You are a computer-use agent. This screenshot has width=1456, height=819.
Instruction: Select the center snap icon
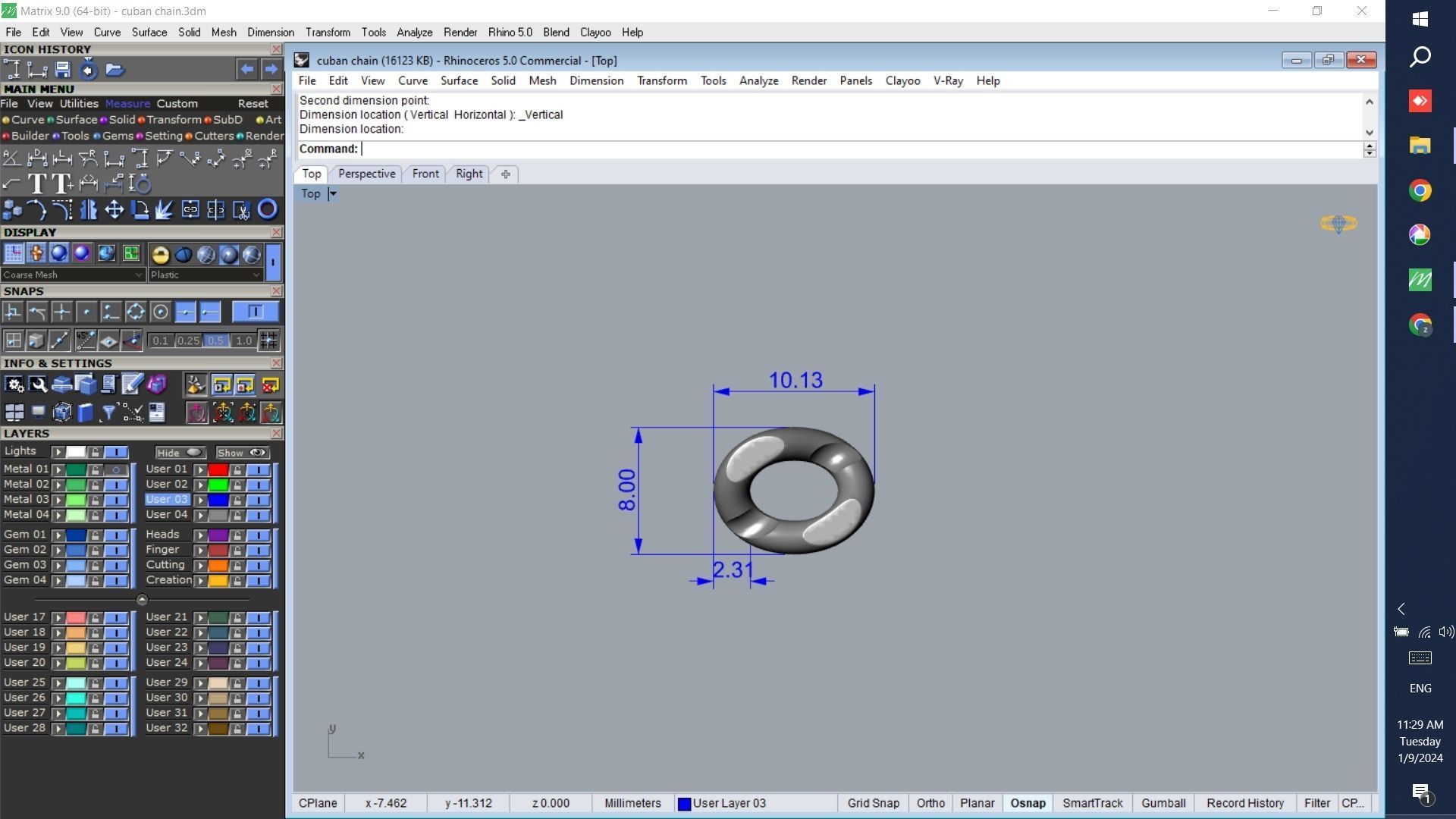pos(160,312)
